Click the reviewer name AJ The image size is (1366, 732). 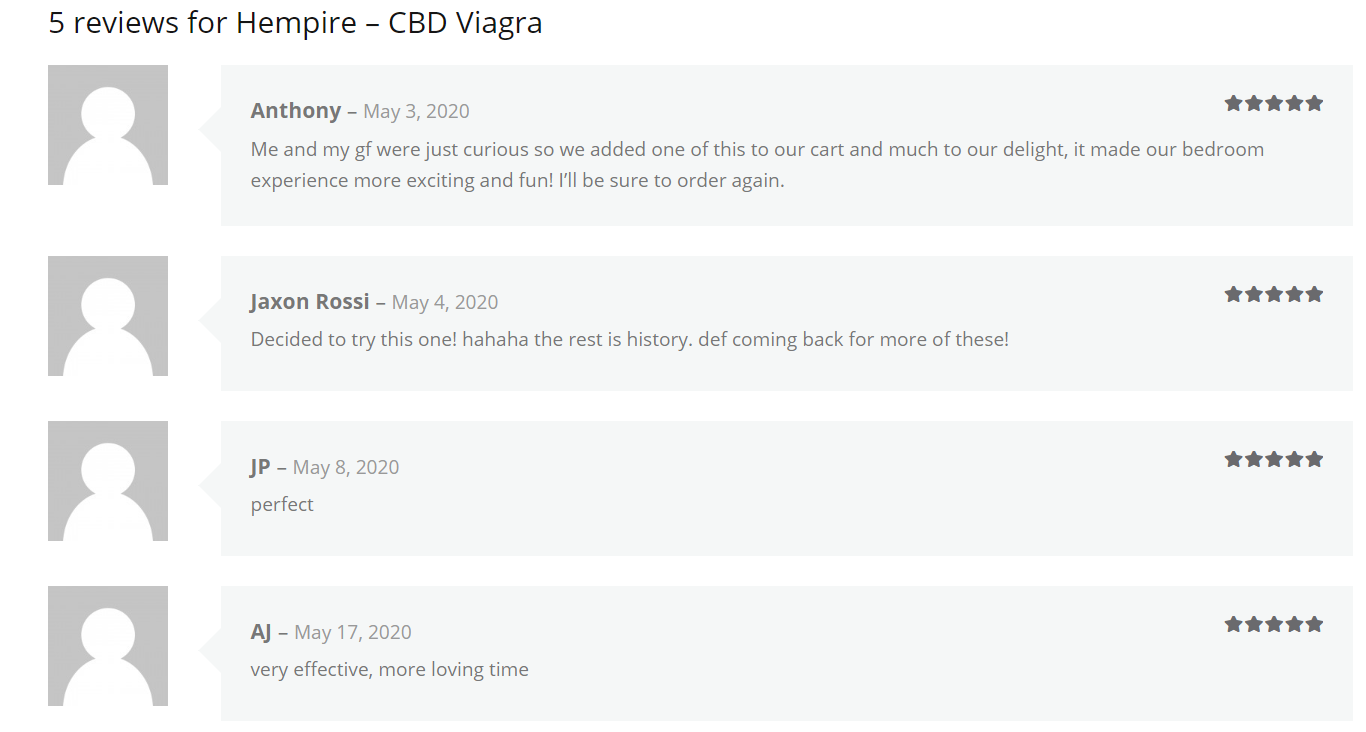click(x=261, y=632)
